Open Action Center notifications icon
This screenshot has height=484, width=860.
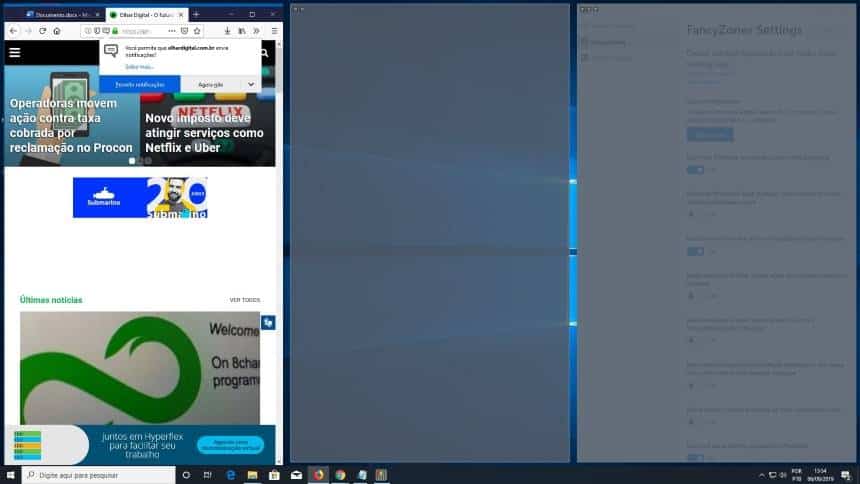point(846,475)
